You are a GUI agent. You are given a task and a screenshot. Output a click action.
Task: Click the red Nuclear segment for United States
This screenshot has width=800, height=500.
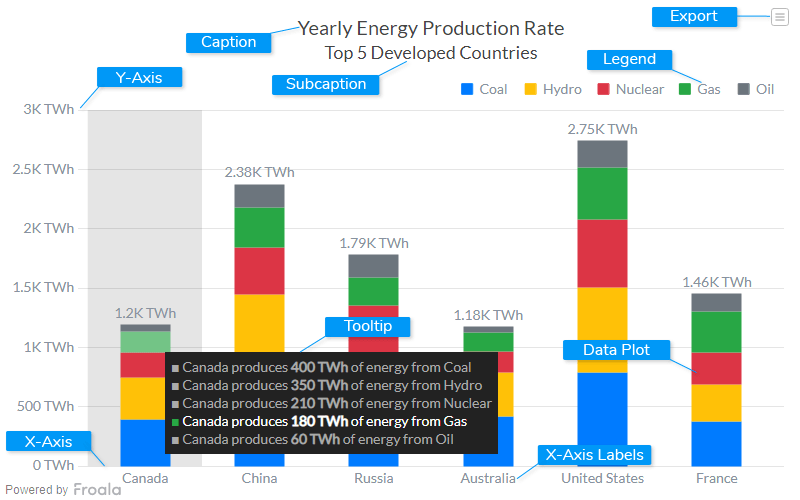point(602,253)
